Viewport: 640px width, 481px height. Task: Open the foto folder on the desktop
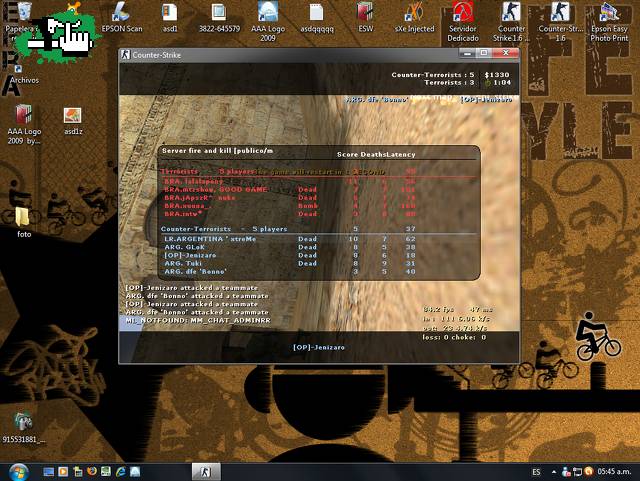click(x=24, y=223)
